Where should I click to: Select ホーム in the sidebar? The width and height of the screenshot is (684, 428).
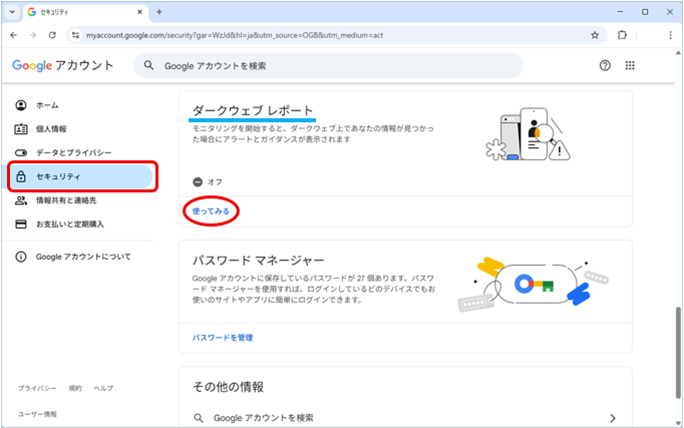point(47,105)
